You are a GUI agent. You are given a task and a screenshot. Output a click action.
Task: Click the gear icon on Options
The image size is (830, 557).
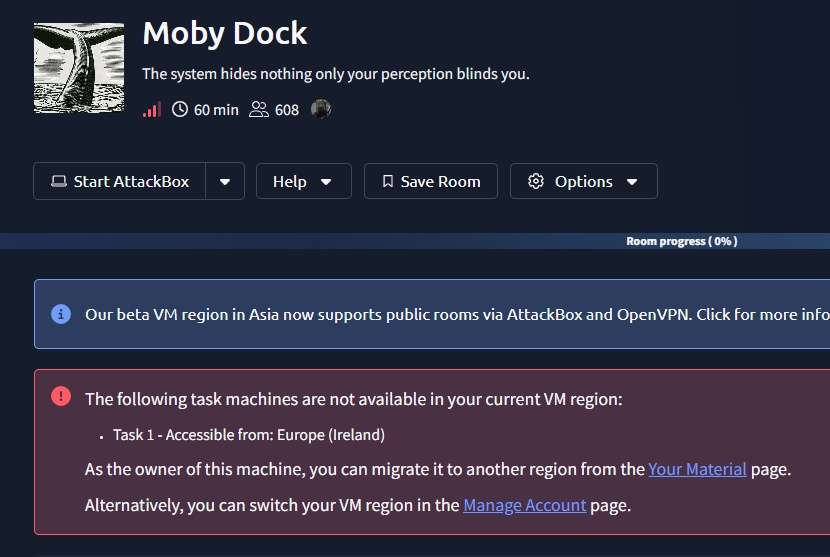[536, 182]
